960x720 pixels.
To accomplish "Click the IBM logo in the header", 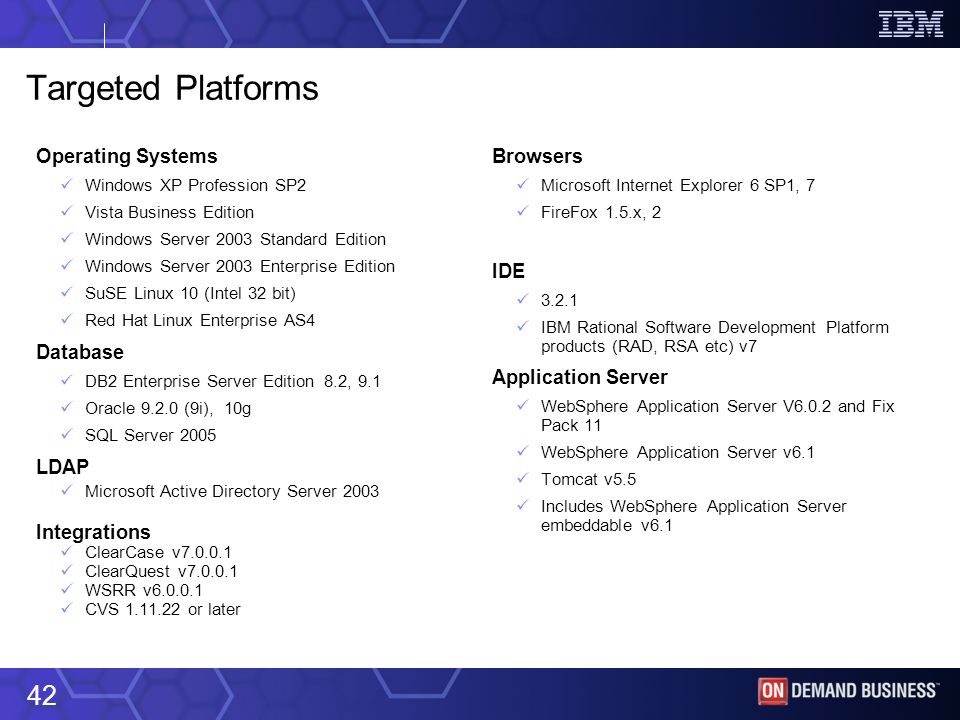I will 910,24.
